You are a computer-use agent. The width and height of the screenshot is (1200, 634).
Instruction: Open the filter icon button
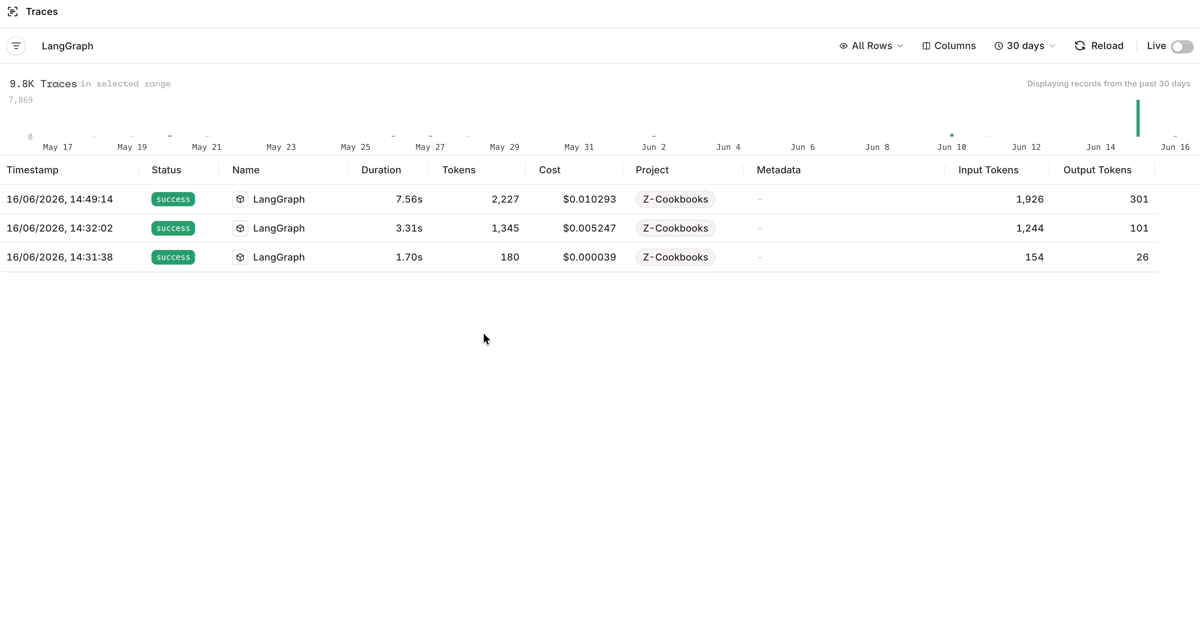coord(16,46)
